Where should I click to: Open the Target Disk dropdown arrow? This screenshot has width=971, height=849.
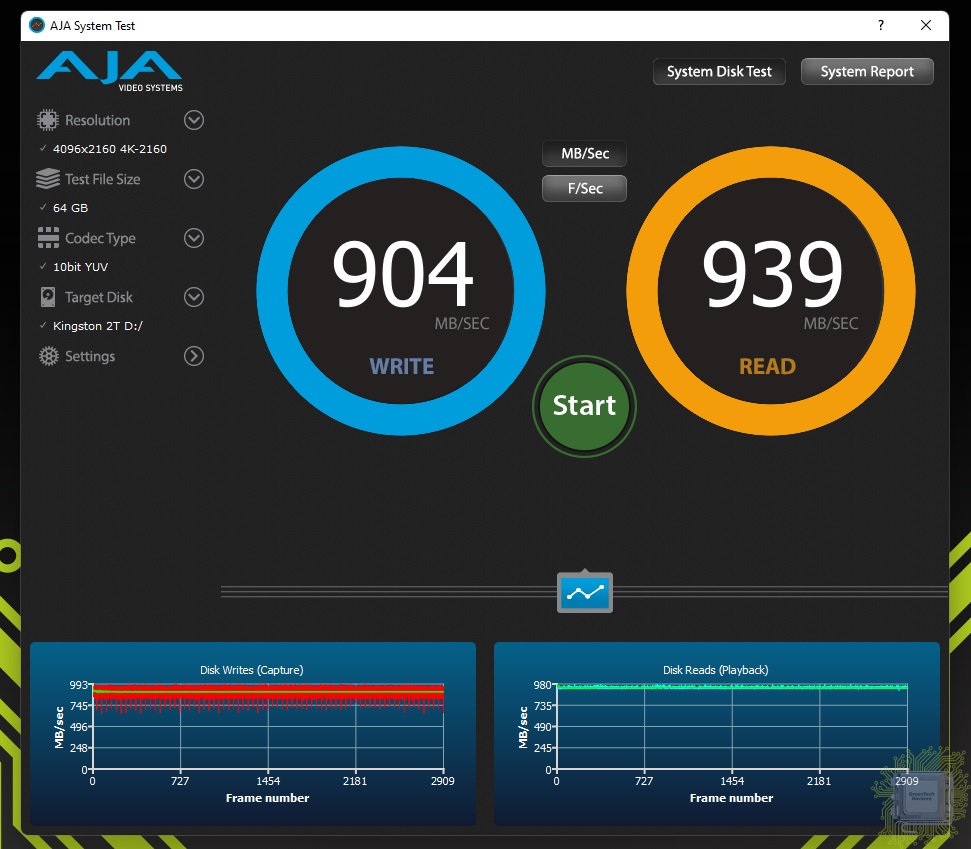[194, 297]
